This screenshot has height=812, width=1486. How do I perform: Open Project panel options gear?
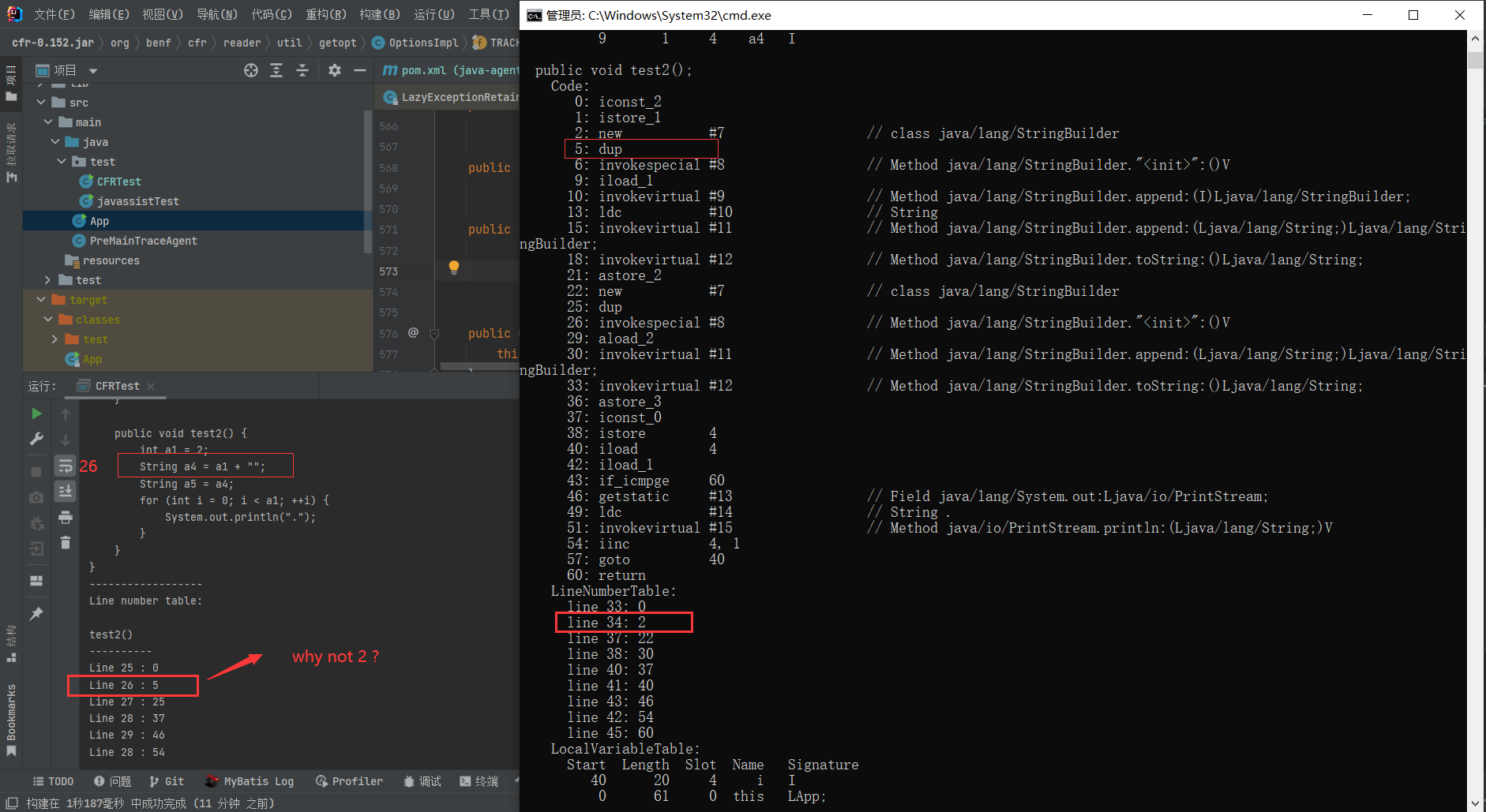335,70
